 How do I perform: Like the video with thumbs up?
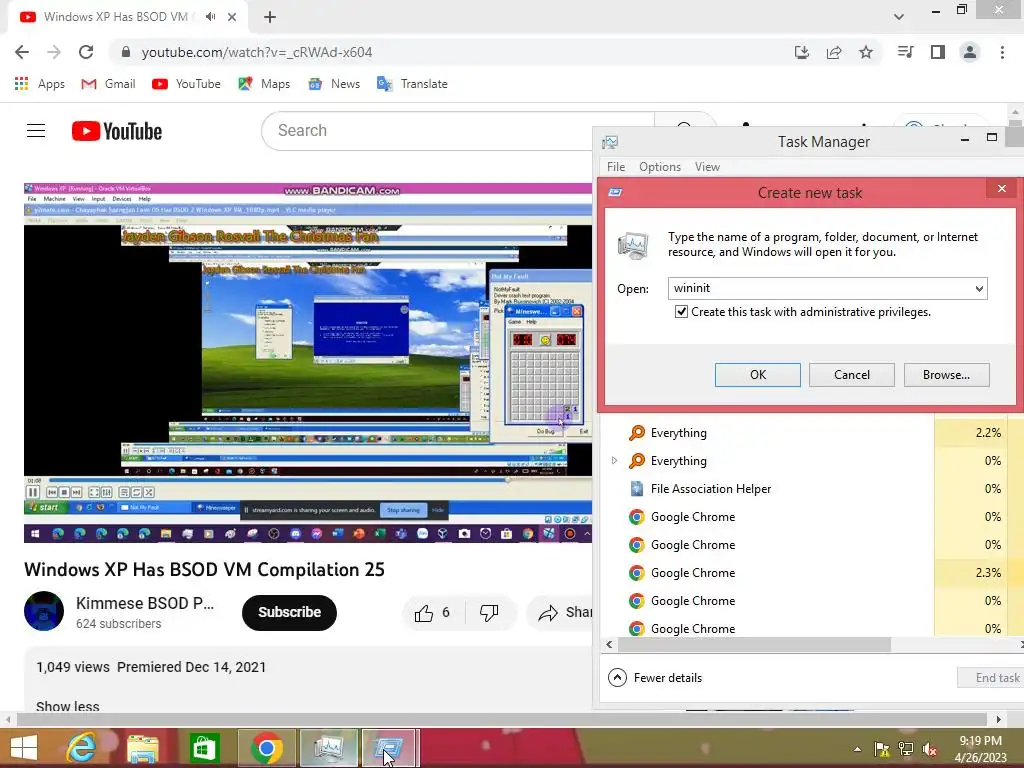[432, 613]
